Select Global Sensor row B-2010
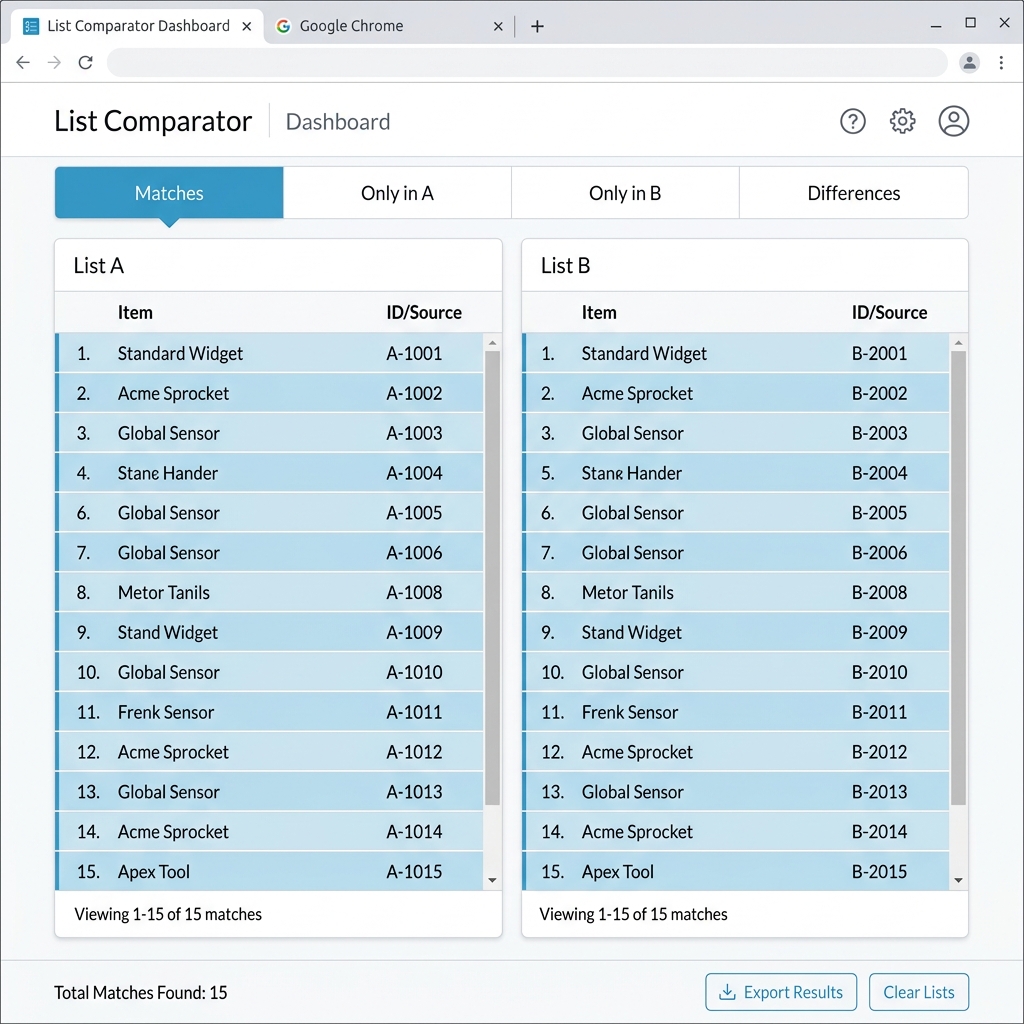This screenshot has width=1024, height=1024. pos(735,672)
